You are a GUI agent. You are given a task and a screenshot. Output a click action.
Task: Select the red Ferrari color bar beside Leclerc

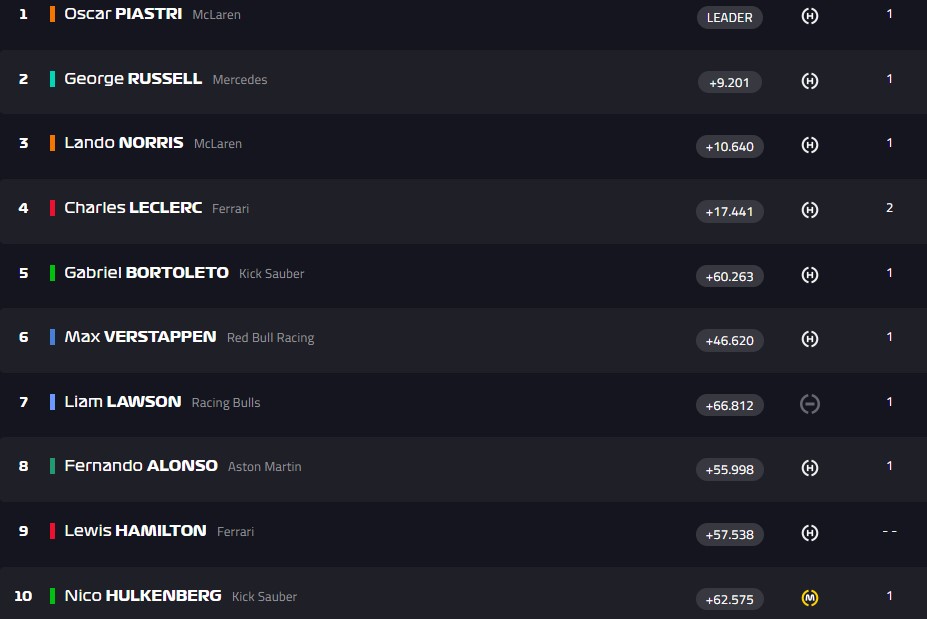click(x=52, y=208)
